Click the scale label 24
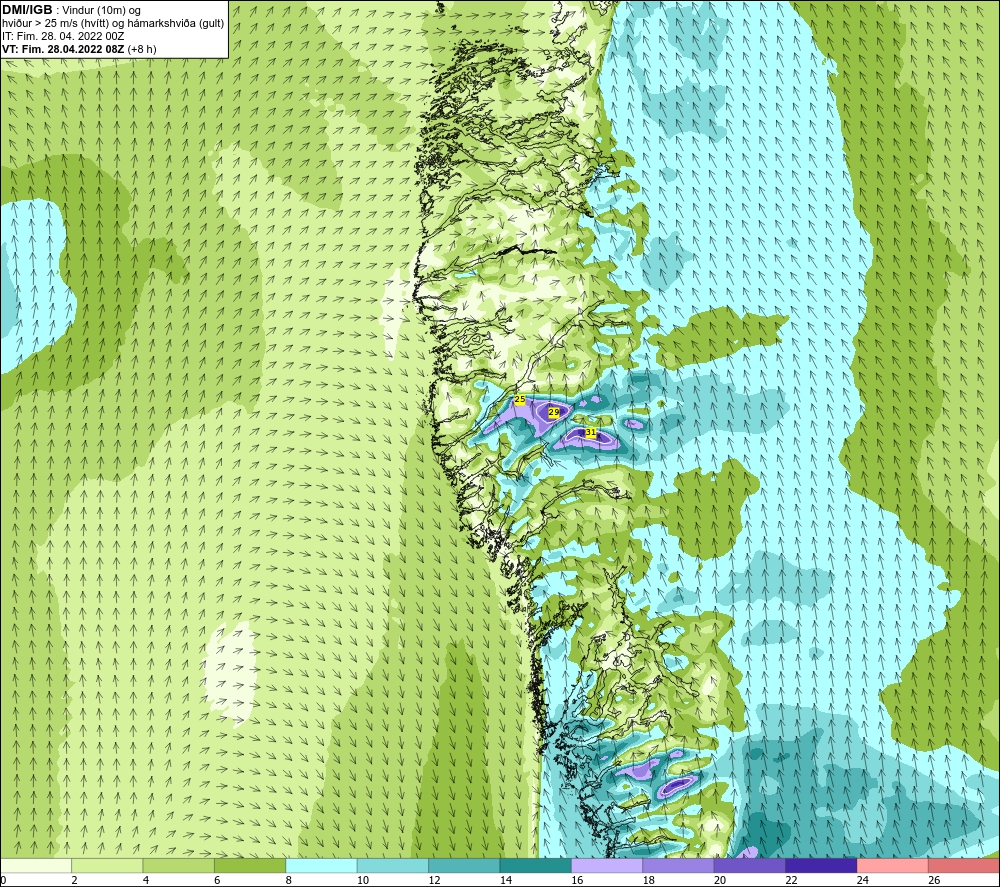1000x887 pixels. point(863,880)
